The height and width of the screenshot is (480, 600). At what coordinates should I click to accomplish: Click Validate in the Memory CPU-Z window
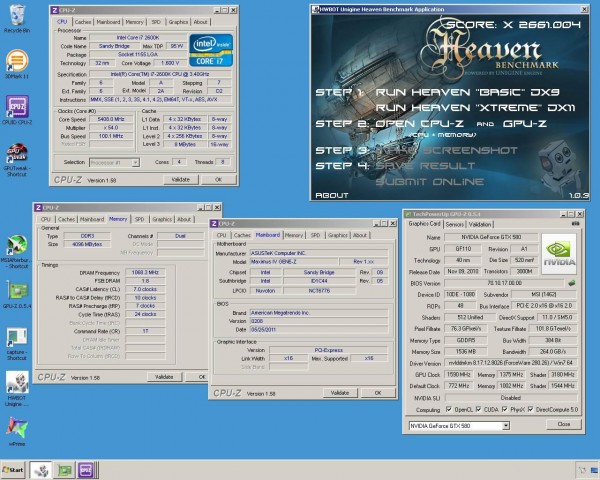point(164,377)
